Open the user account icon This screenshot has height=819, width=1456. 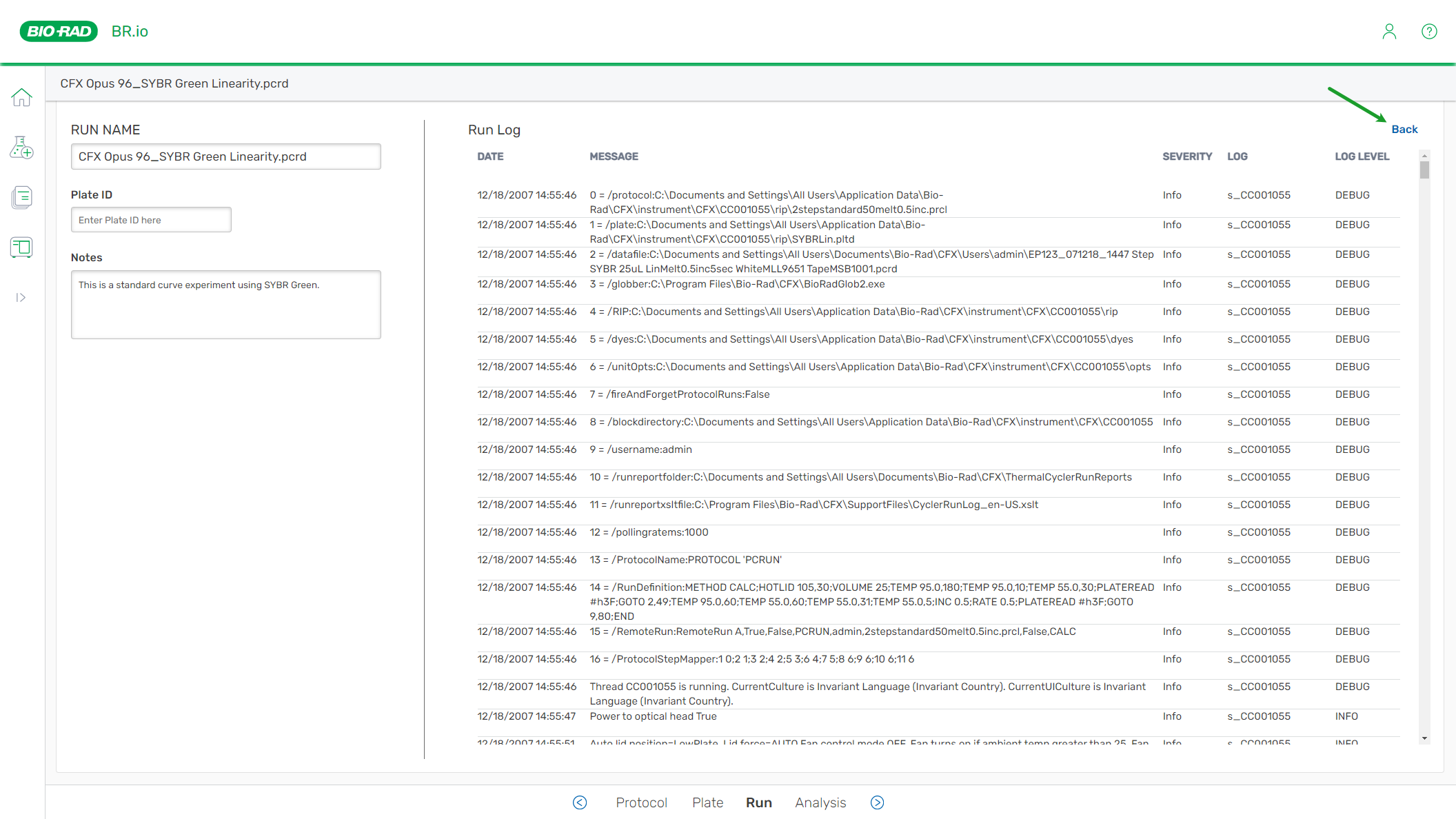pos(1389,32)
